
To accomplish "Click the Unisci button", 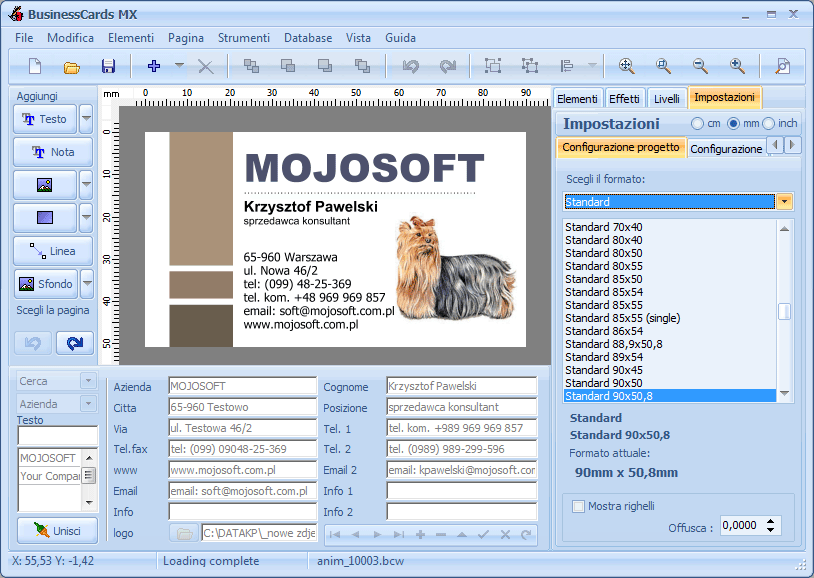I will pos(57,531).
